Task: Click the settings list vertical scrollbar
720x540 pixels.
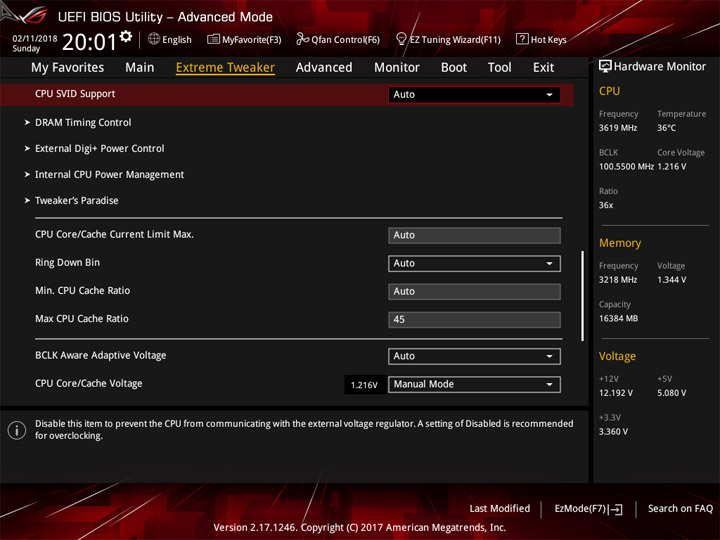Action: click(583, 296)
